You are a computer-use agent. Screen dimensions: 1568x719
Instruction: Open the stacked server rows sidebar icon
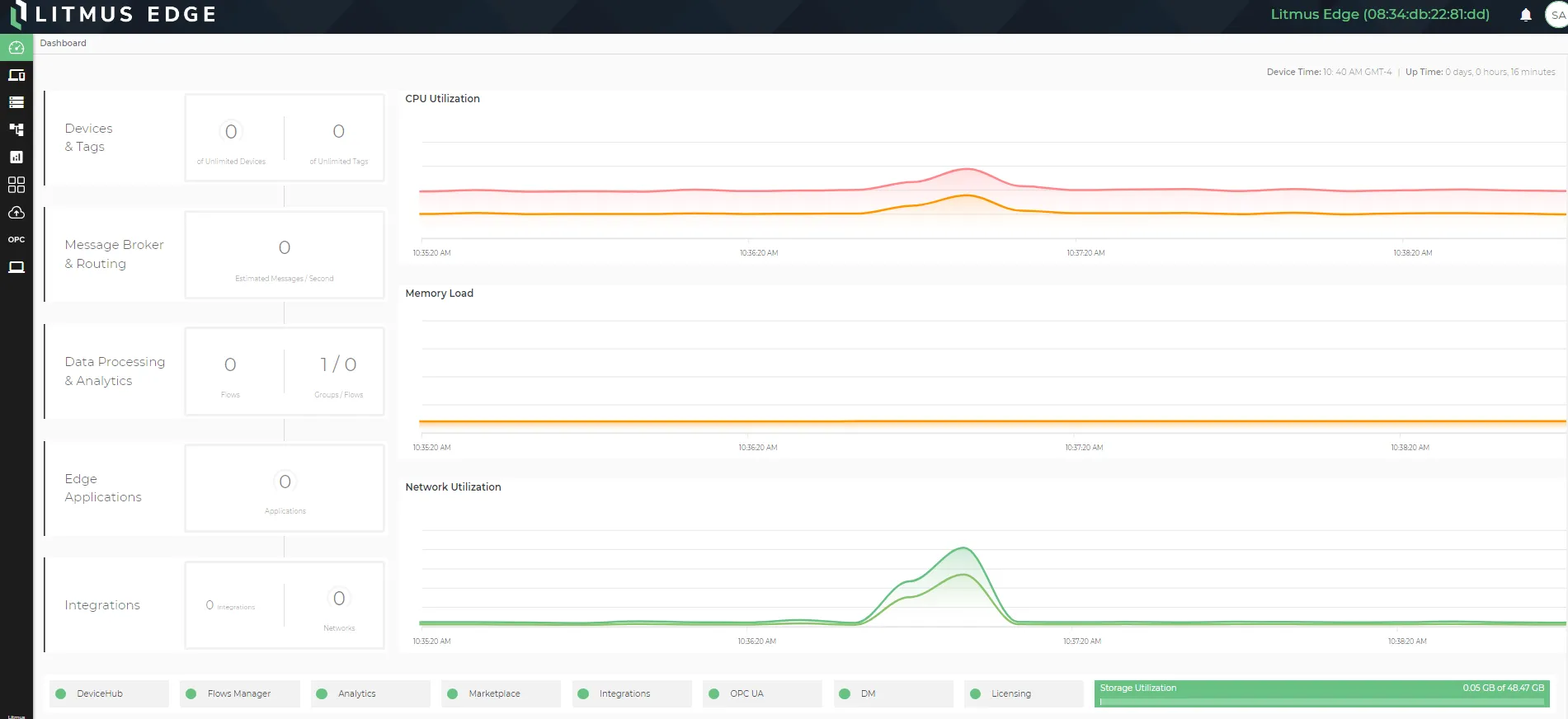16,102
